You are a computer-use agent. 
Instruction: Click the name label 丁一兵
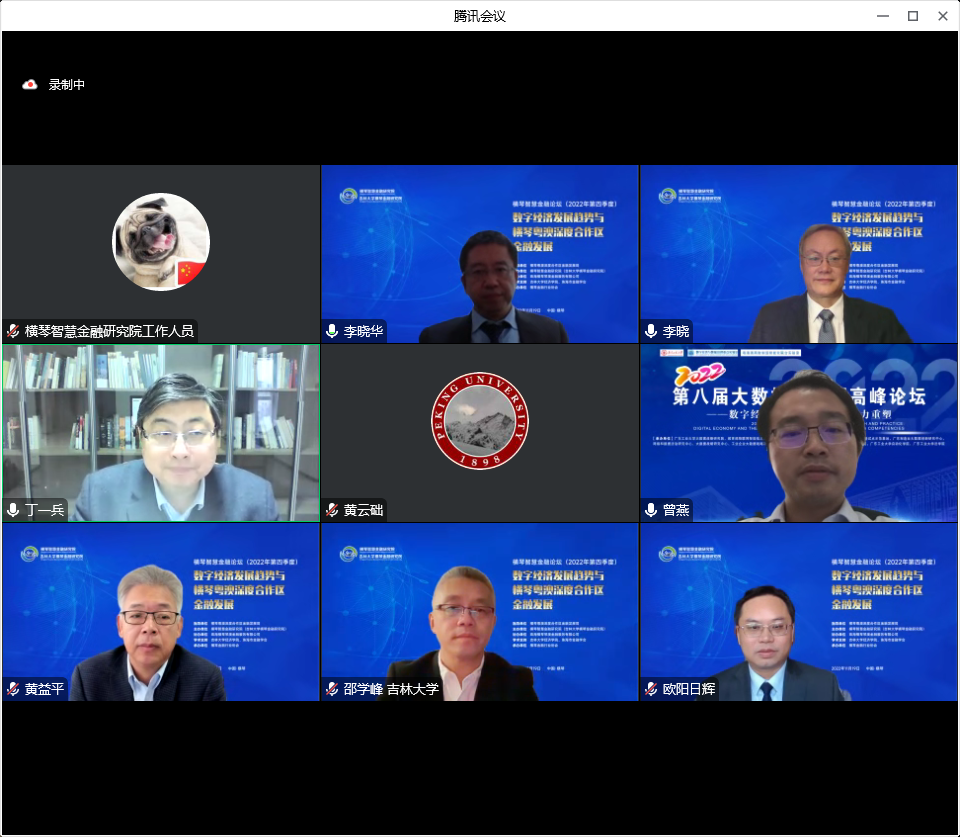coord(44,510)
